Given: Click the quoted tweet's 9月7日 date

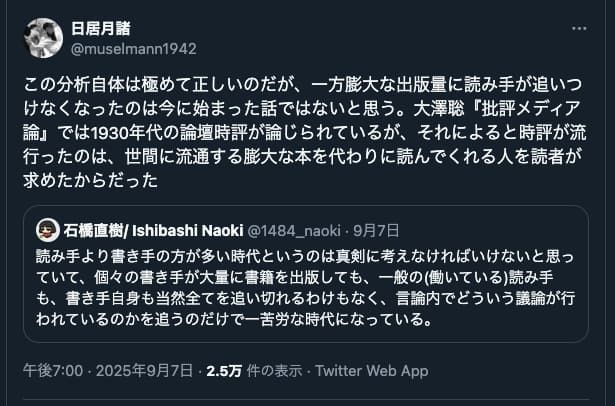Looking at the screenshot, I should point(378,230).
